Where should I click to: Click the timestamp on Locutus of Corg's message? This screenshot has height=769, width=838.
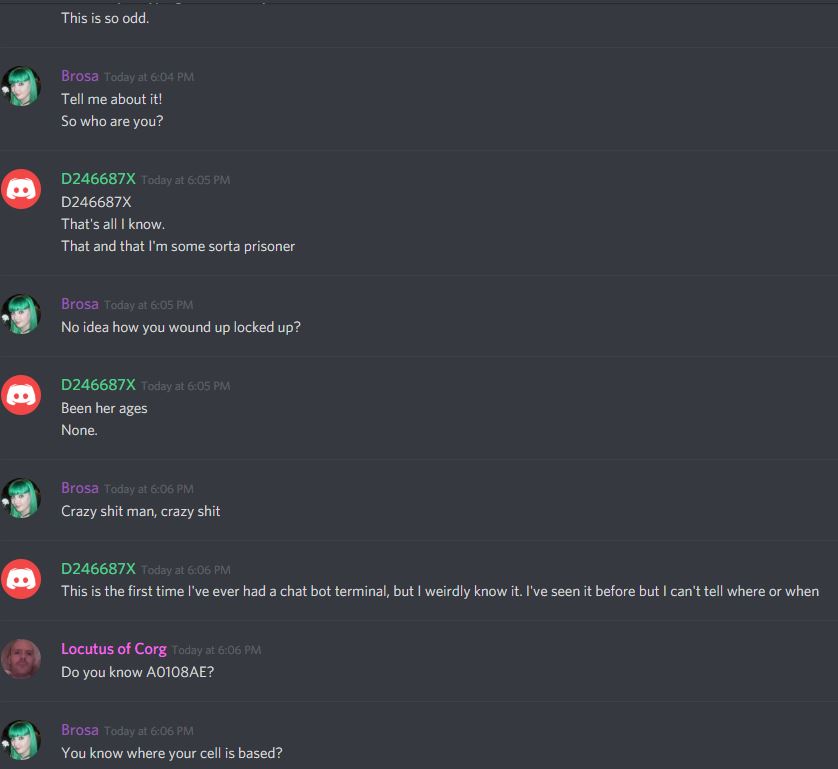pyautogui.click(x=216, y=650)
